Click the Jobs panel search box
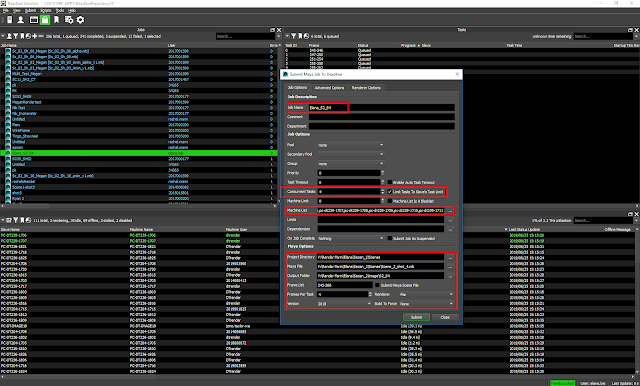The height and width of the screenshot is (386, 640). click(x=246, y=36)
